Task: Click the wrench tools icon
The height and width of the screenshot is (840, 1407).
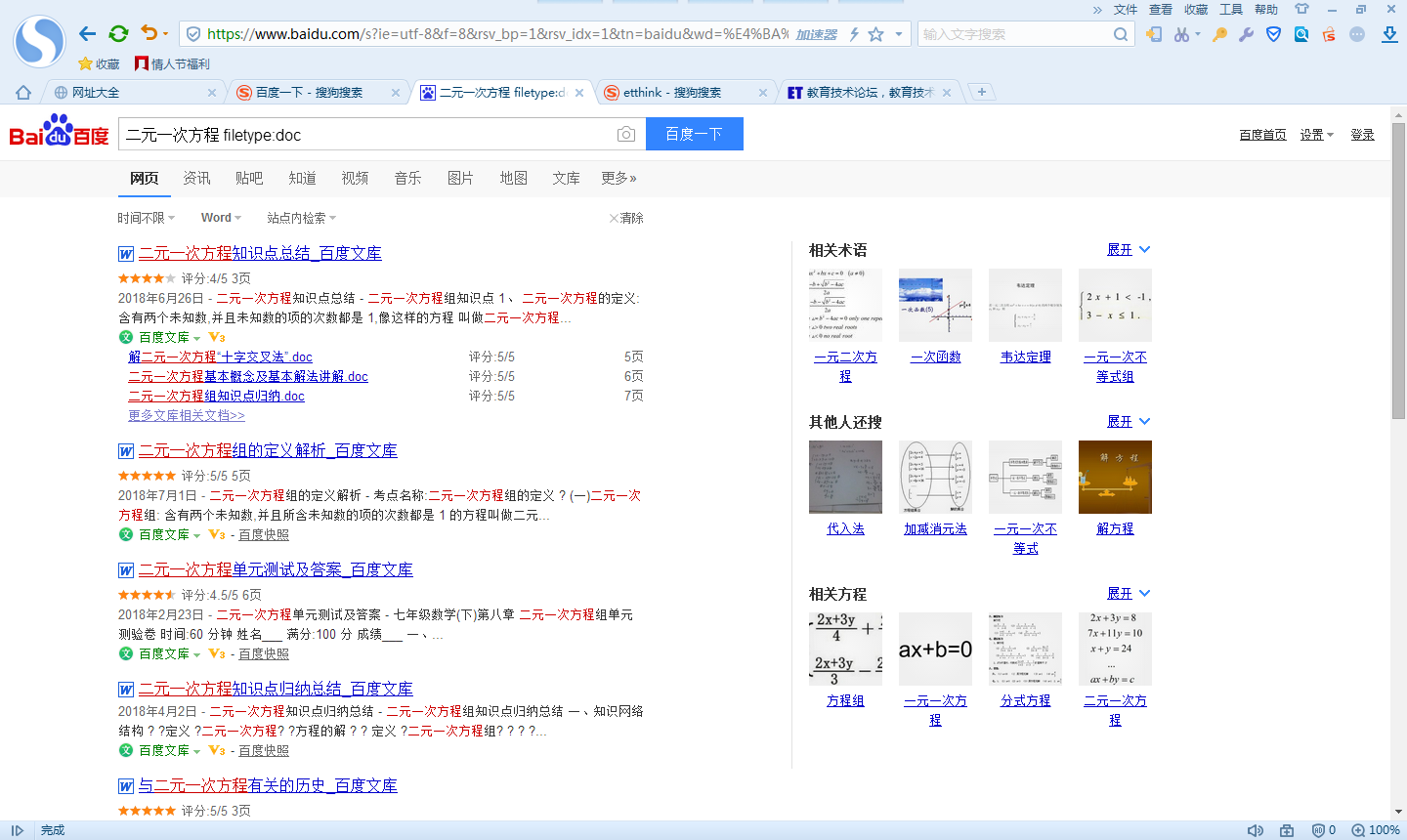Action: coord(1246,34)
